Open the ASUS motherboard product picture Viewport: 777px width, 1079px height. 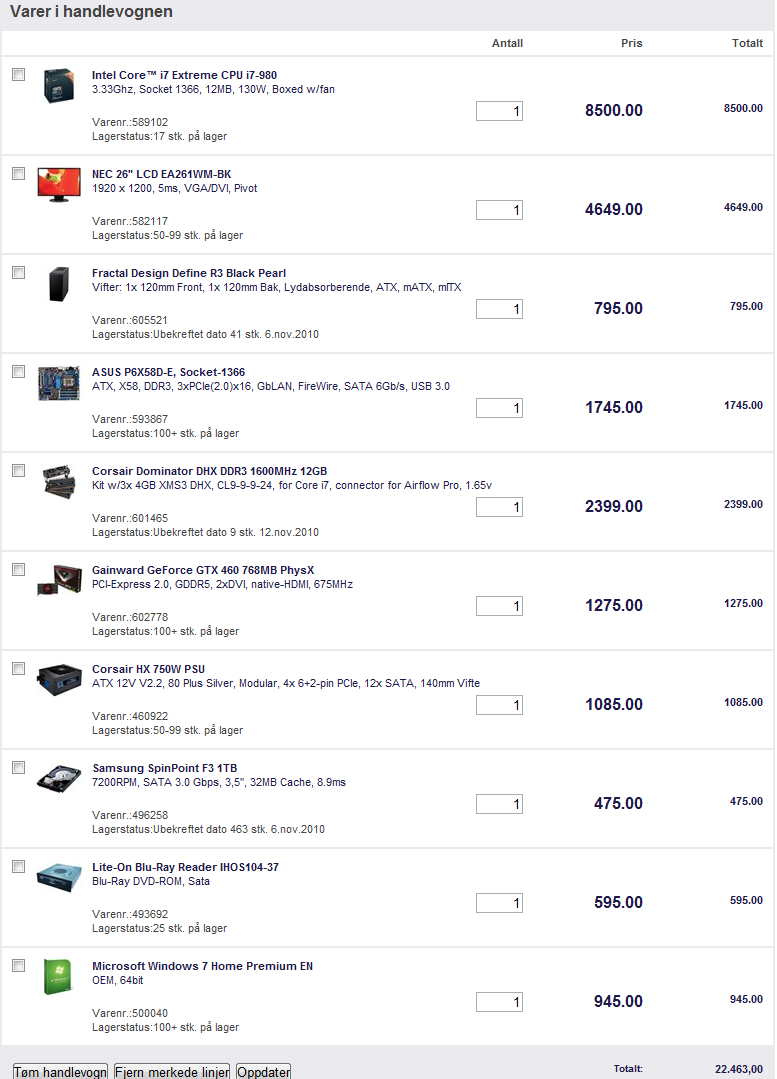(59, 383)
